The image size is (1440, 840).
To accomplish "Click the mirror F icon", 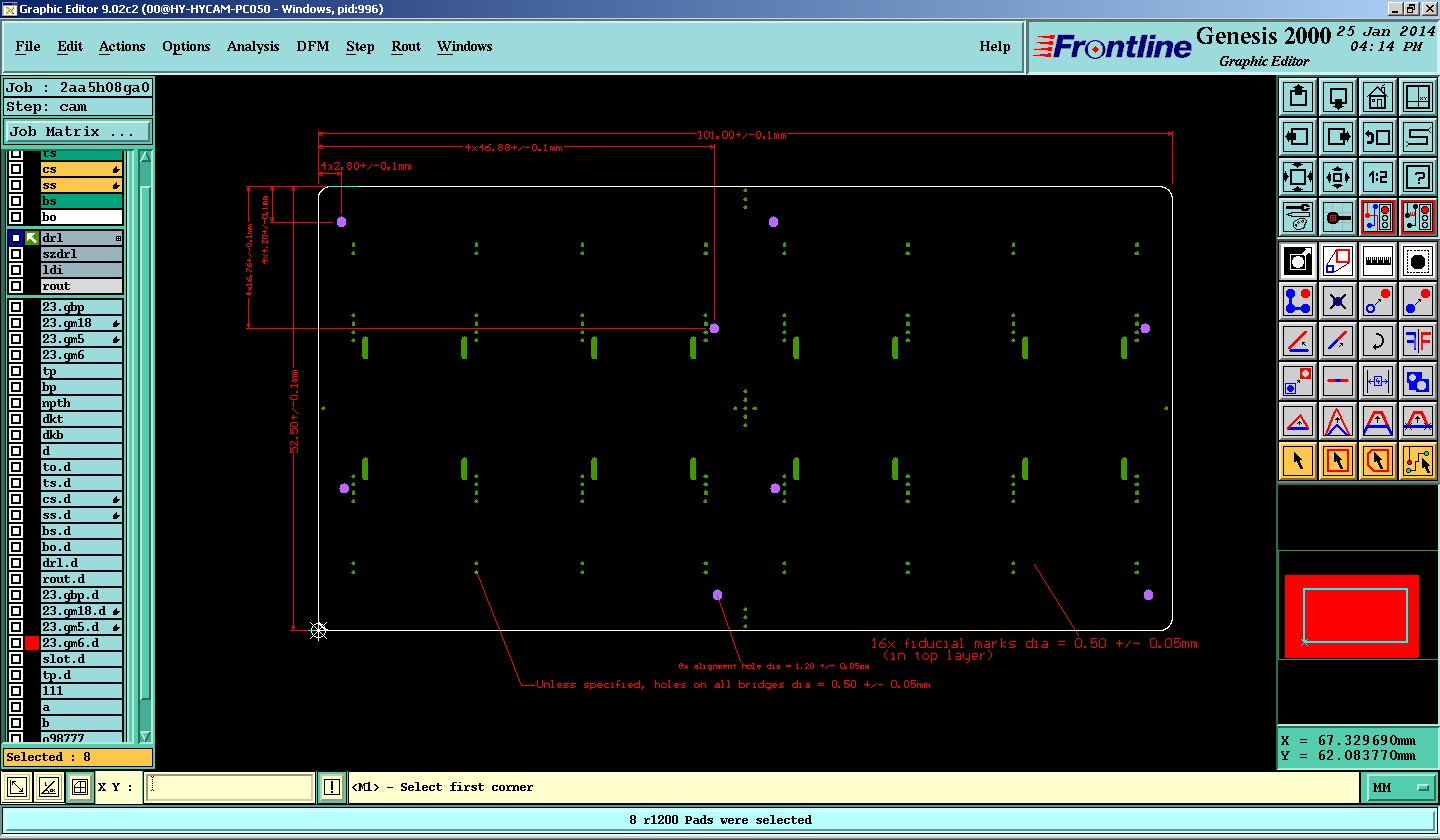I will tap(1418, 341).
